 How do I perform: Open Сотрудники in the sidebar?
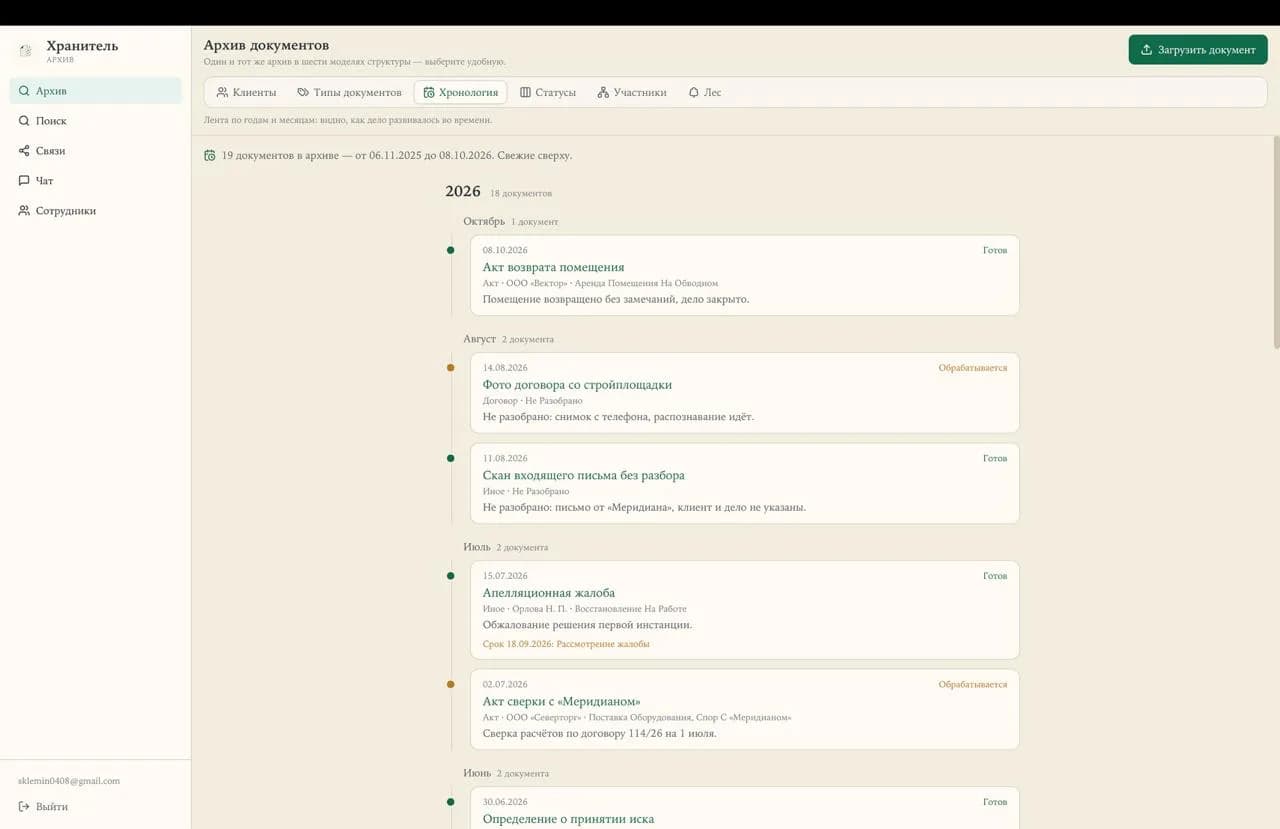tap(96, 211)
